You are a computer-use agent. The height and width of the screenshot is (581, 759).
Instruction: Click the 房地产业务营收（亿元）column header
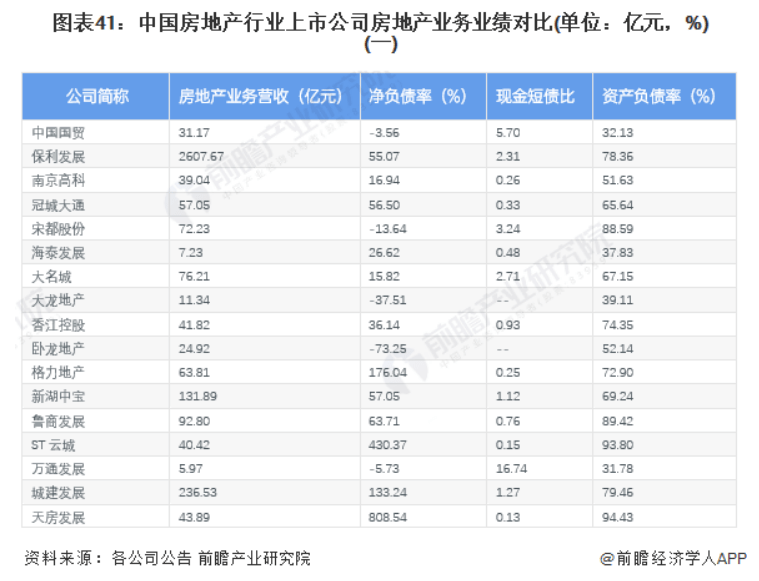(265, 96)
